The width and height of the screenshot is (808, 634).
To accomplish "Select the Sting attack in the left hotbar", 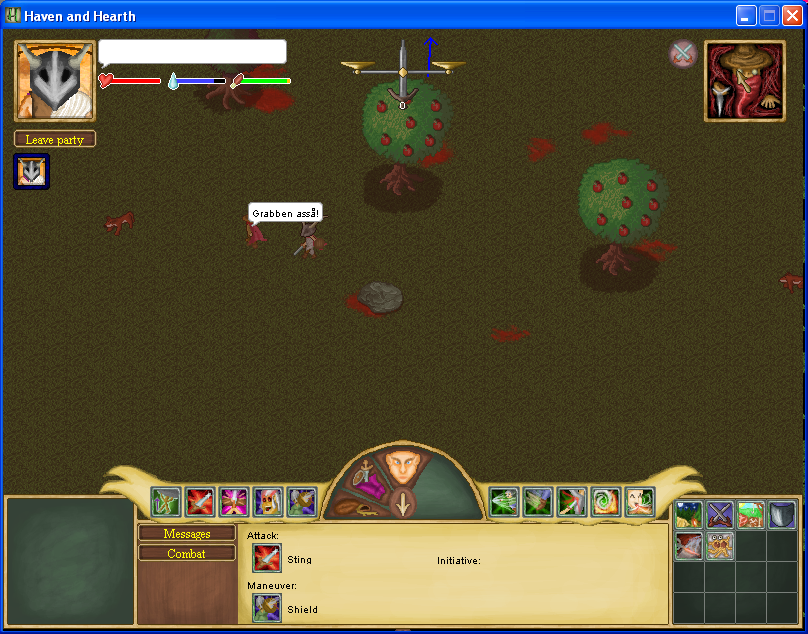I will (200, 502).
